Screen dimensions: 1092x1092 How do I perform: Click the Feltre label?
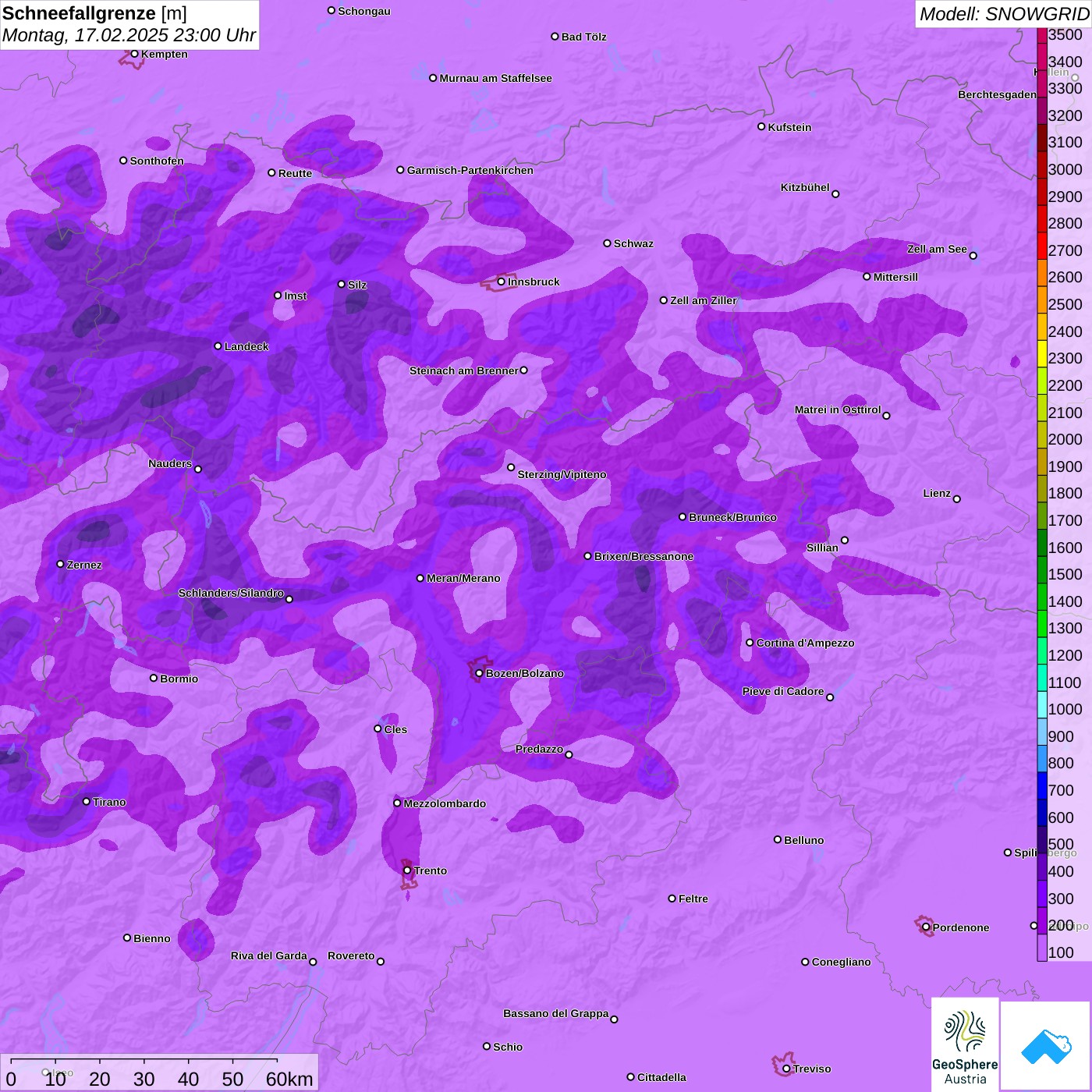(x=693, y=899)
